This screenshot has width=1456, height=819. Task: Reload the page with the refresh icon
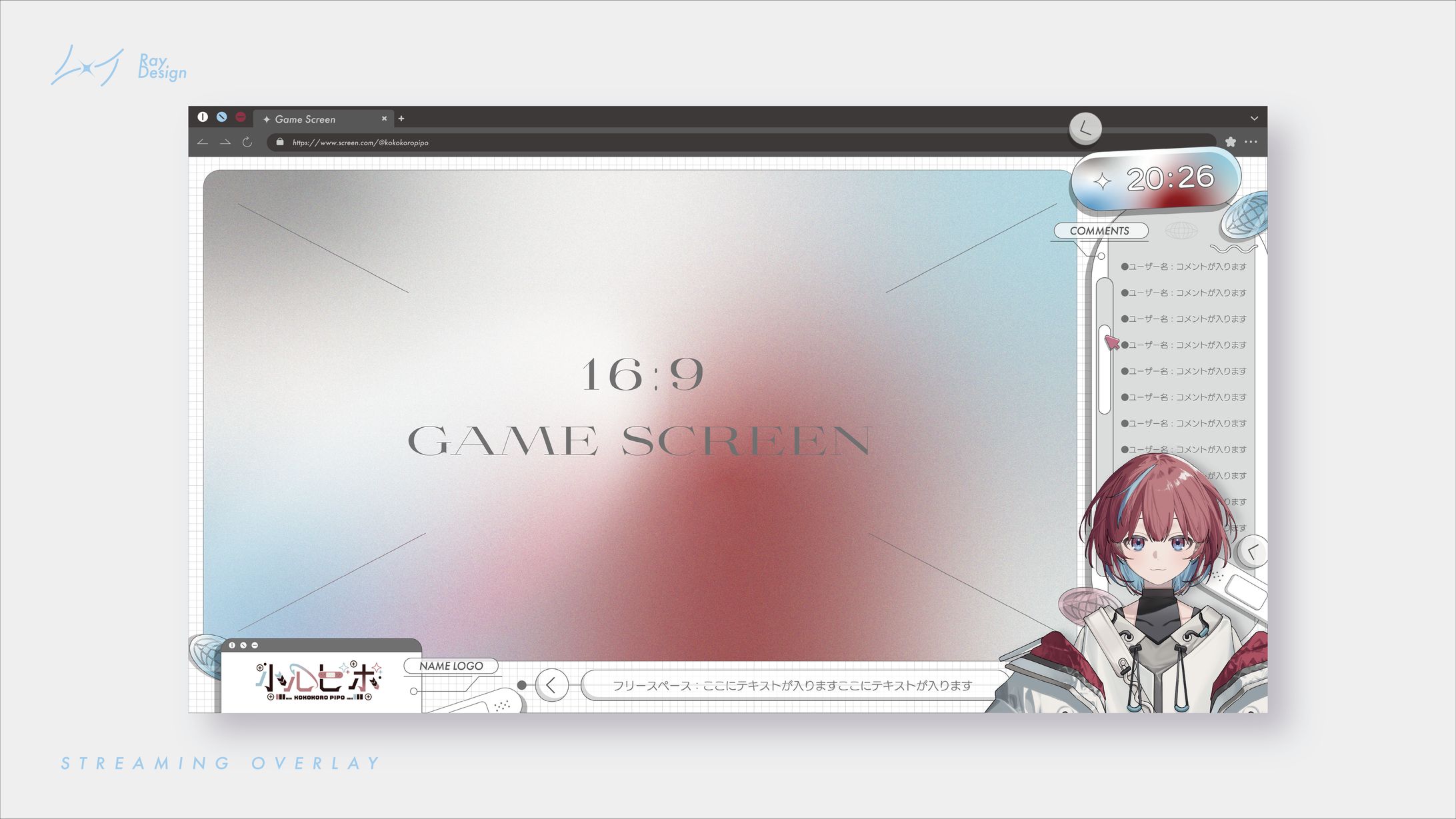[x=247, y=142]
